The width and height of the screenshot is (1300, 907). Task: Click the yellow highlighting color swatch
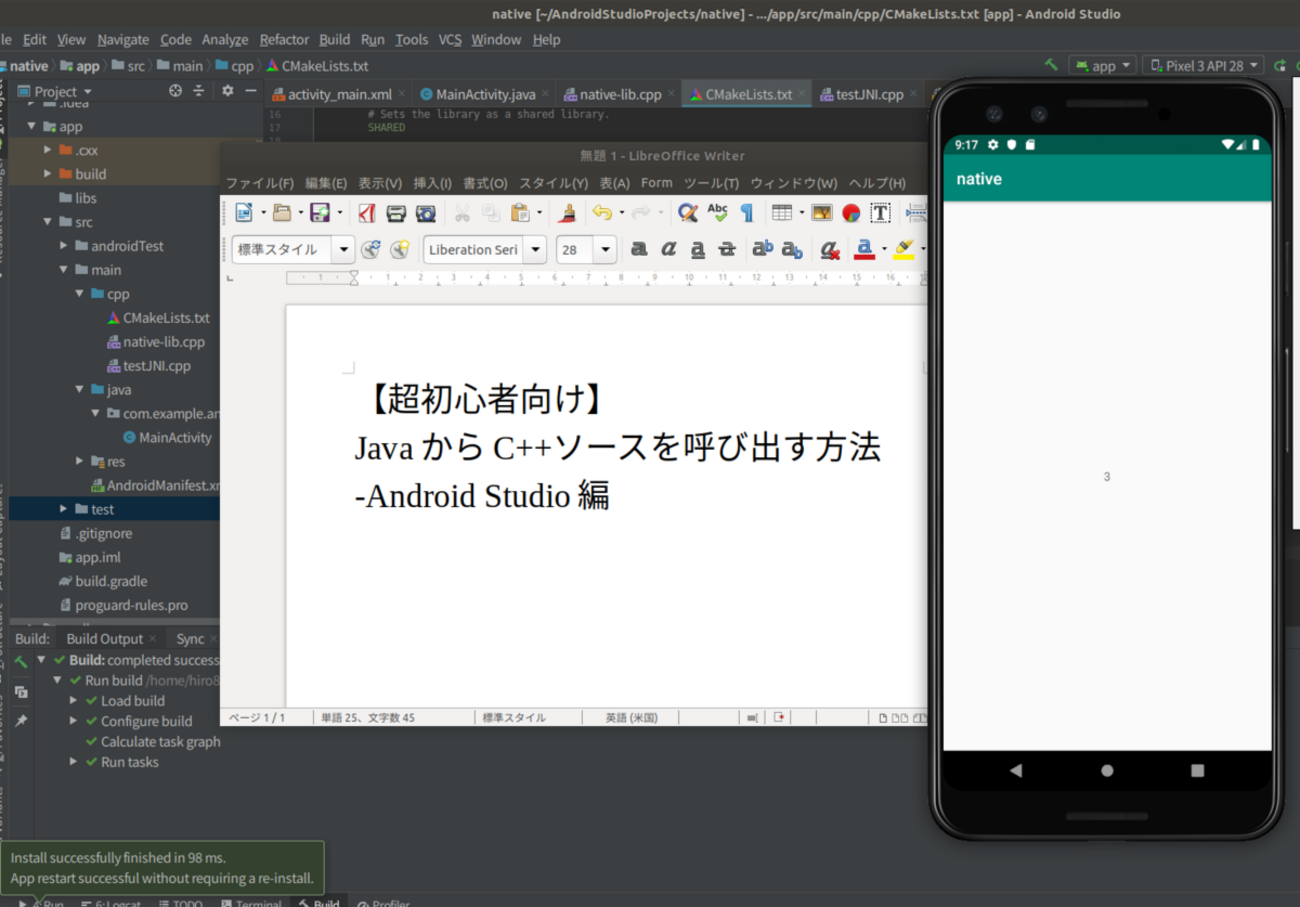click(903, 249)
